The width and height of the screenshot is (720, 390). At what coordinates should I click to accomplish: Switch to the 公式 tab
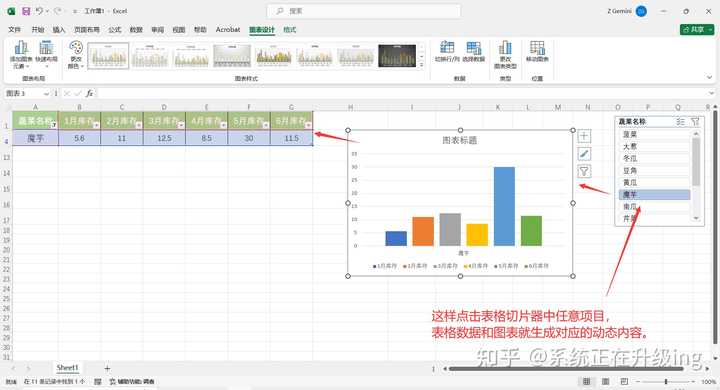[x=114, y=30]
